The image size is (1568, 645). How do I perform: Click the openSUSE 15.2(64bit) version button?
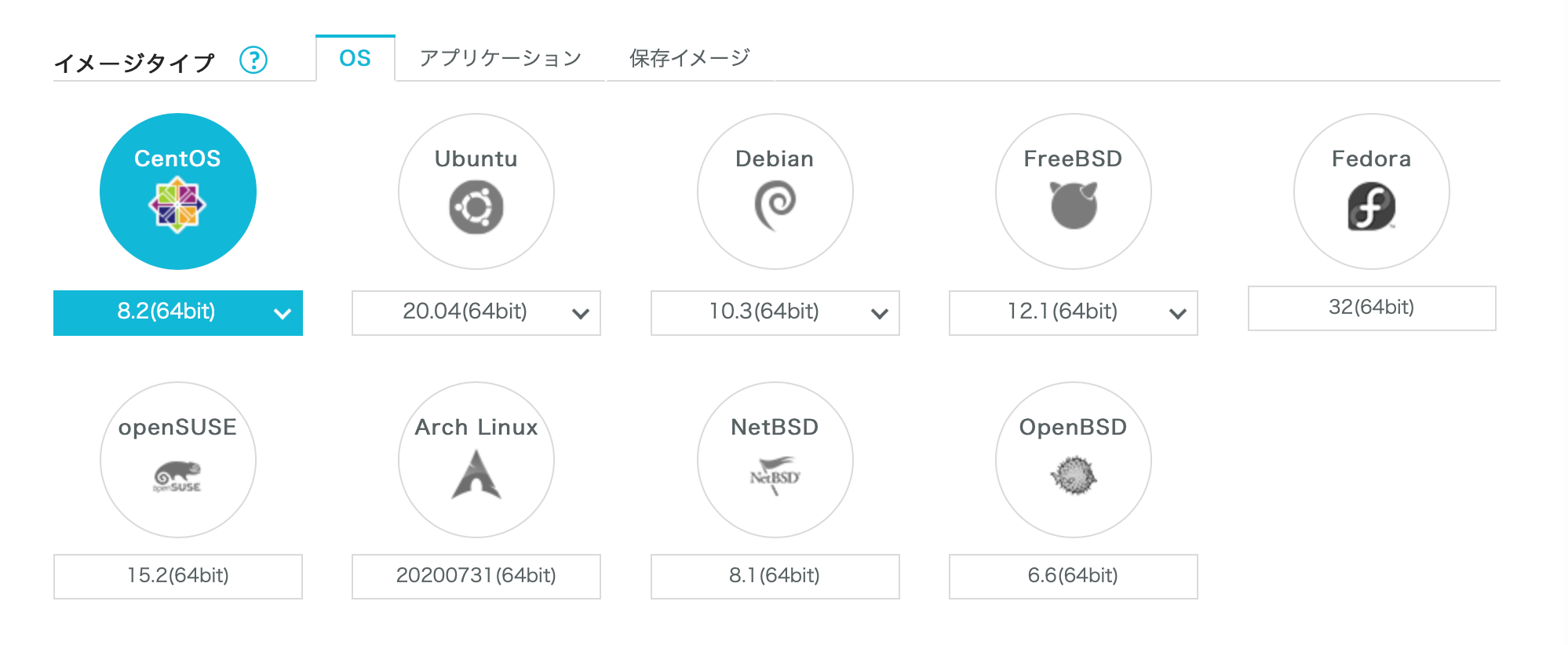[178, 577]
